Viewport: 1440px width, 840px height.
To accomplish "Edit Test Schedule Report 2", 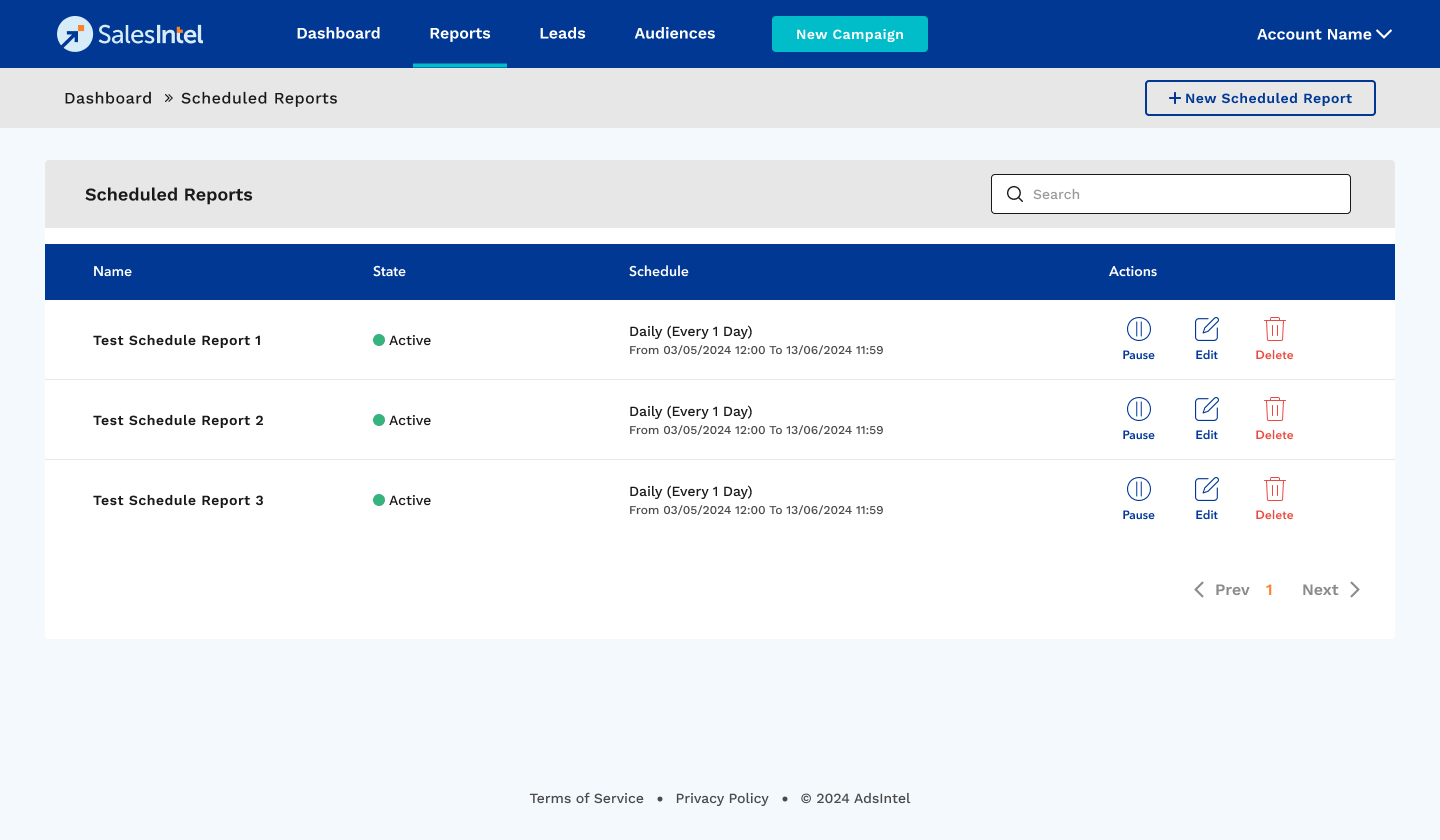I will coord(1207,419).
